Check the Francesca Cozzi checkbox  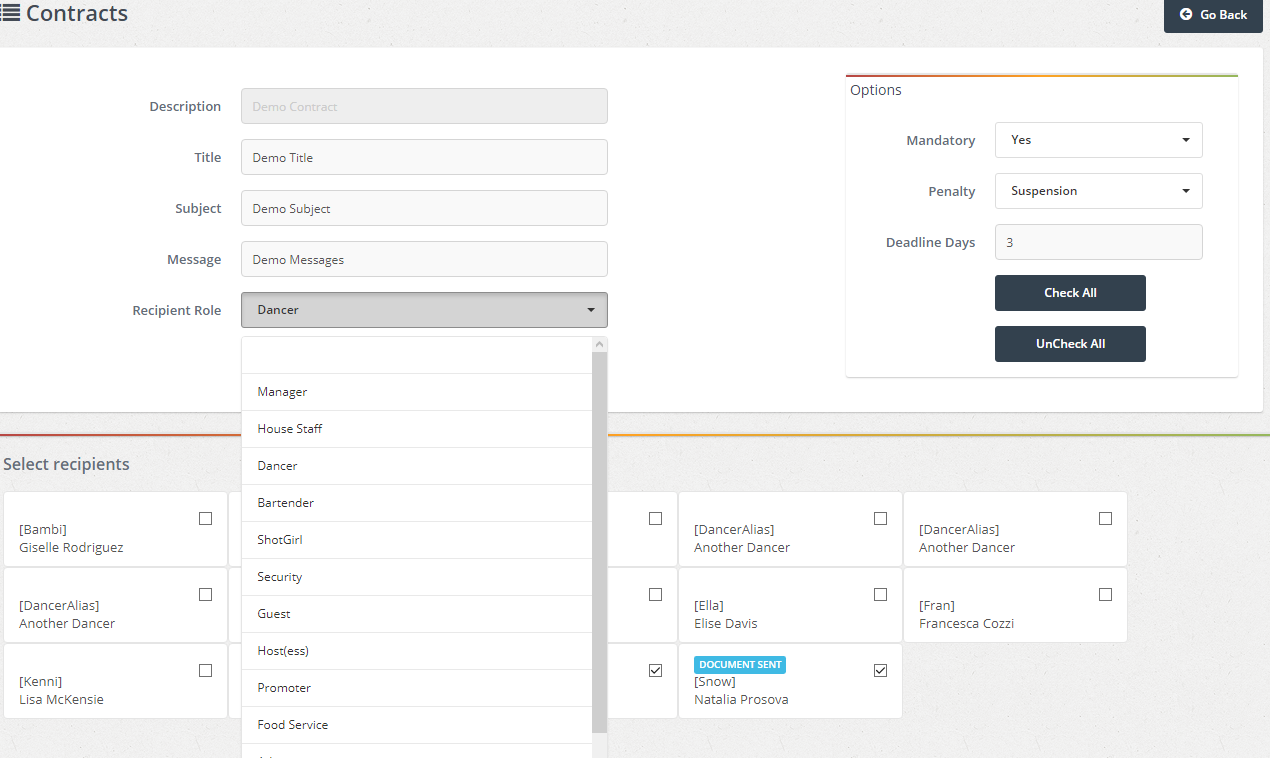pos(1105,594)
